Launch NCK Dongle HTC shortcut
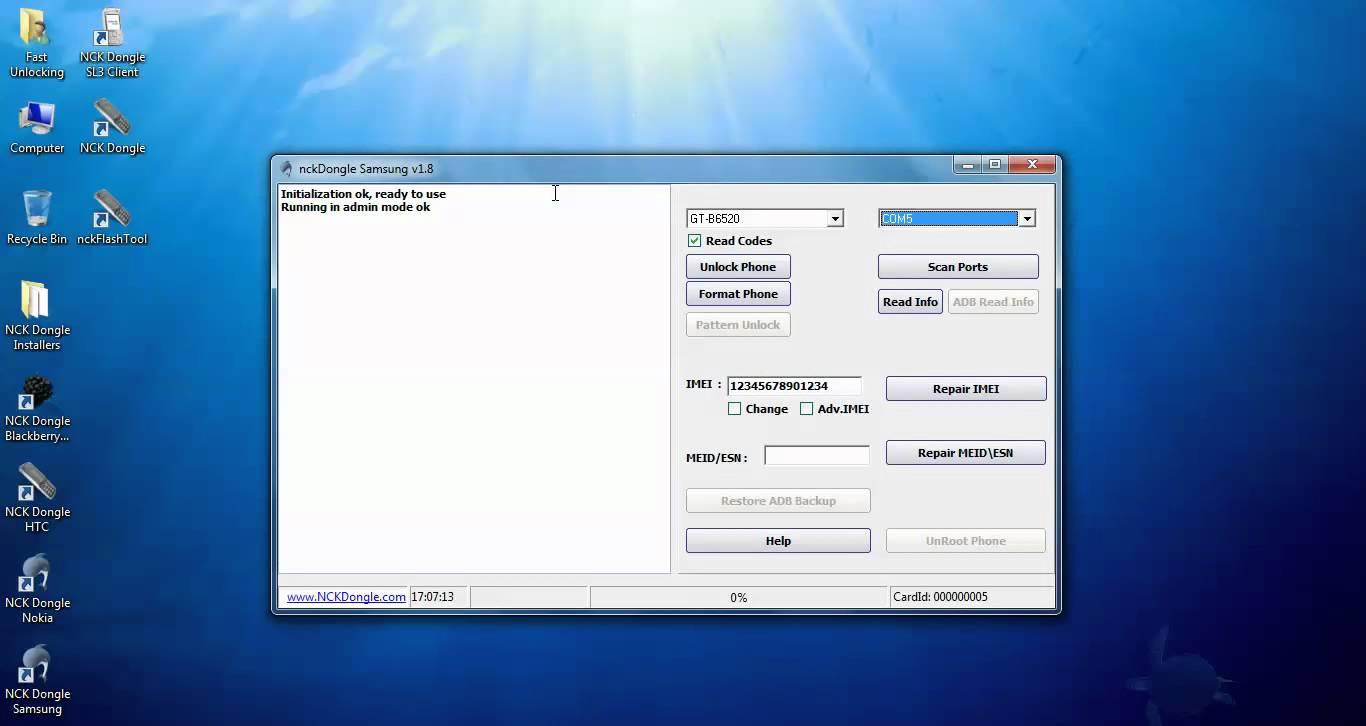Image resolution: width=1366 pixels, height=726 pixels. click(37, 498)
